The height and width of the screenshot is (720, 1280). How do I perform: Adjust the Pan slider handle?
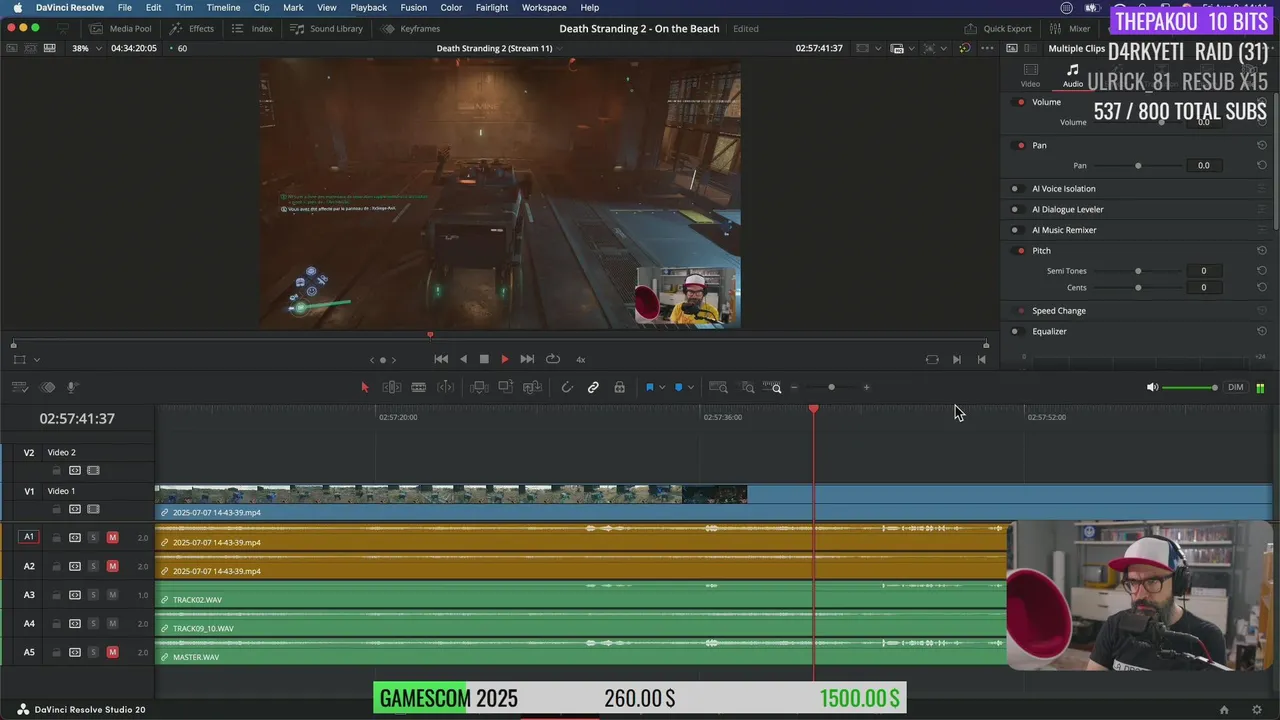[1138, 165]
